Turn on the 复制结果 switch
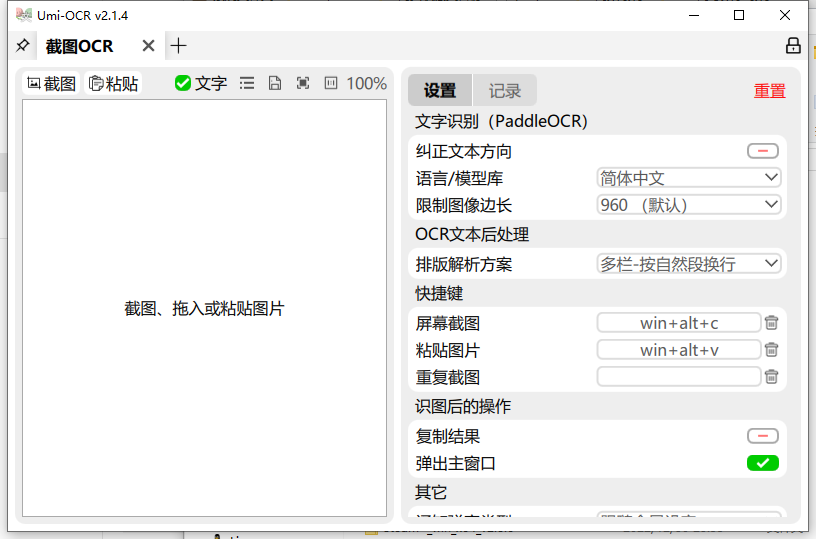 coord(762,437)
